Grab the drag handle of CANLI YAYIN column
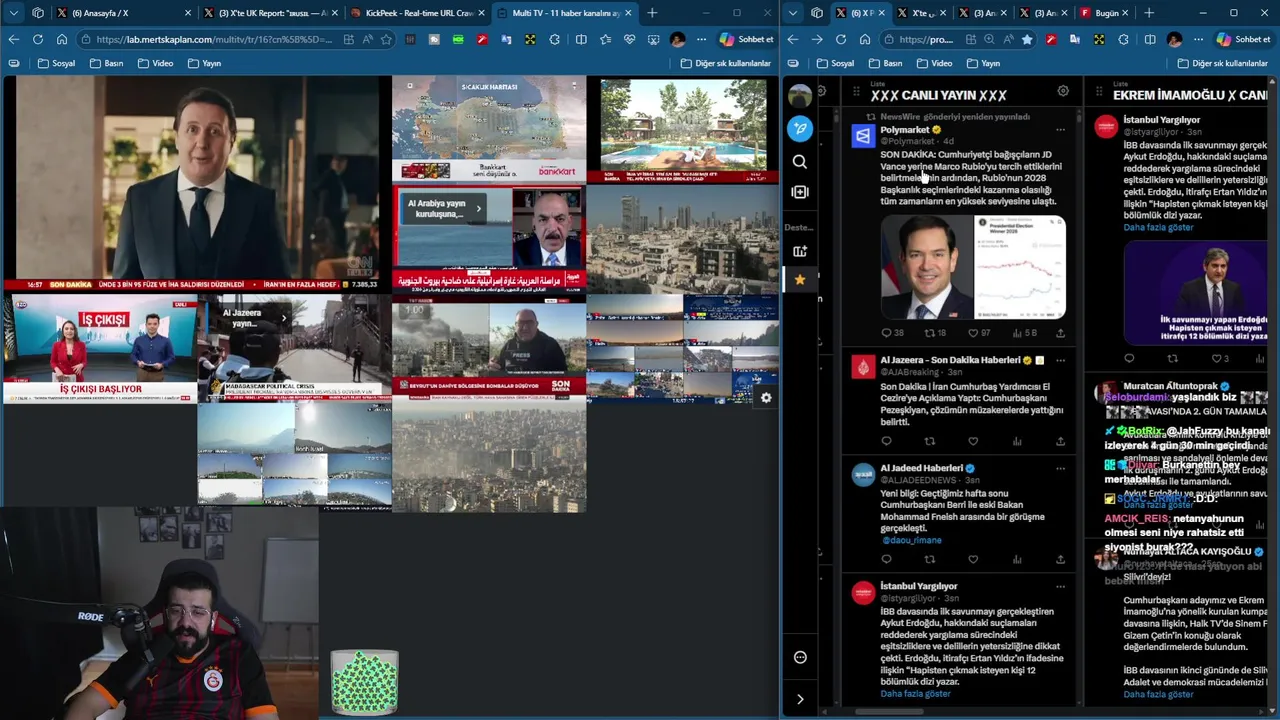Screen dimensions: 1280x720 click(857, 91)
